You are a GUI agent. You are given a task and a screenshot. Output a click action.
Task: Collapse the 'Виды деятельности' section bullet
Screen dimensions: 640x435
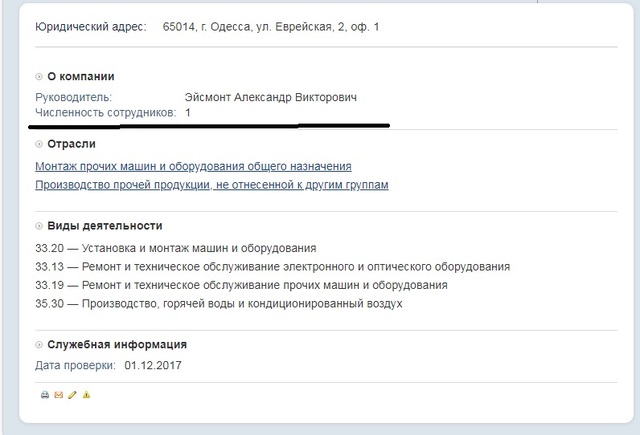click(x=39, y=226)
